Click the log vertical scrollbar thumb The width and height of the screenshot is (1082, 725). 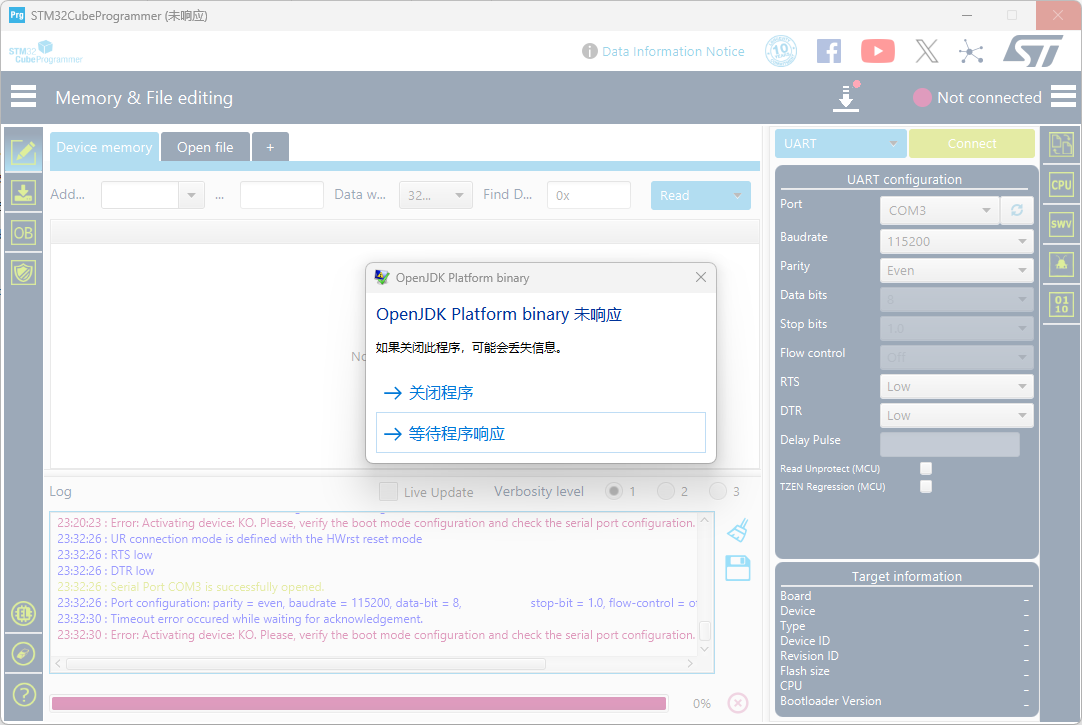705,630
